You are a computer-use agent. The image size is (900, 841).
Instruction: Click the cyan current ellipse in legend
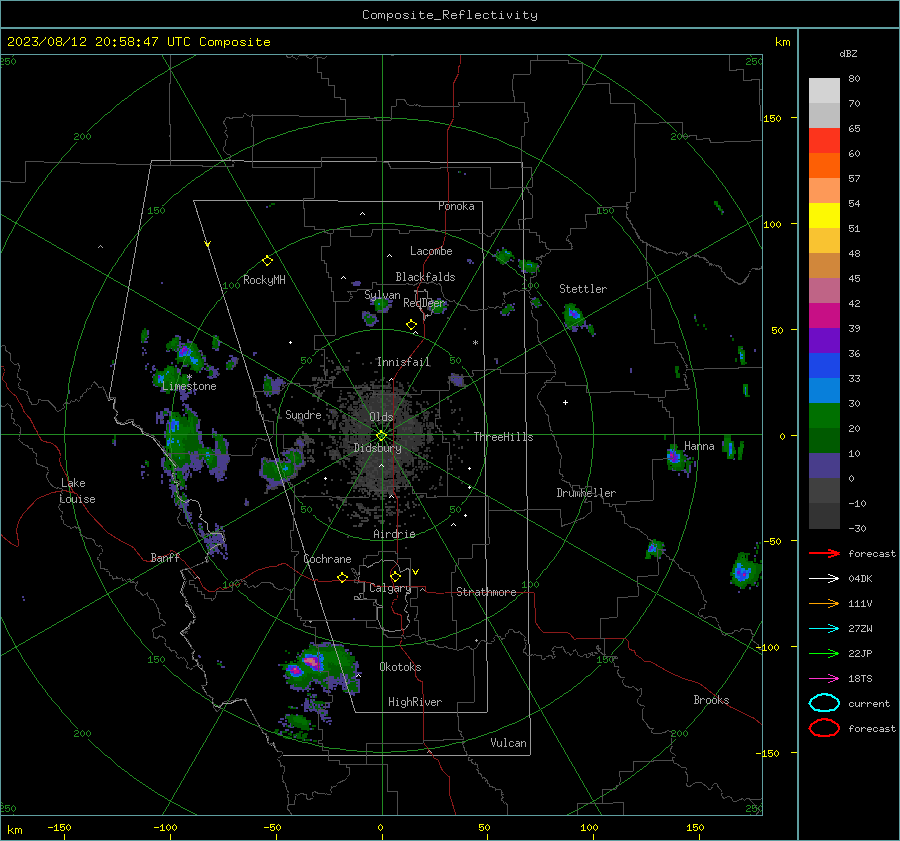pos(824,703)
